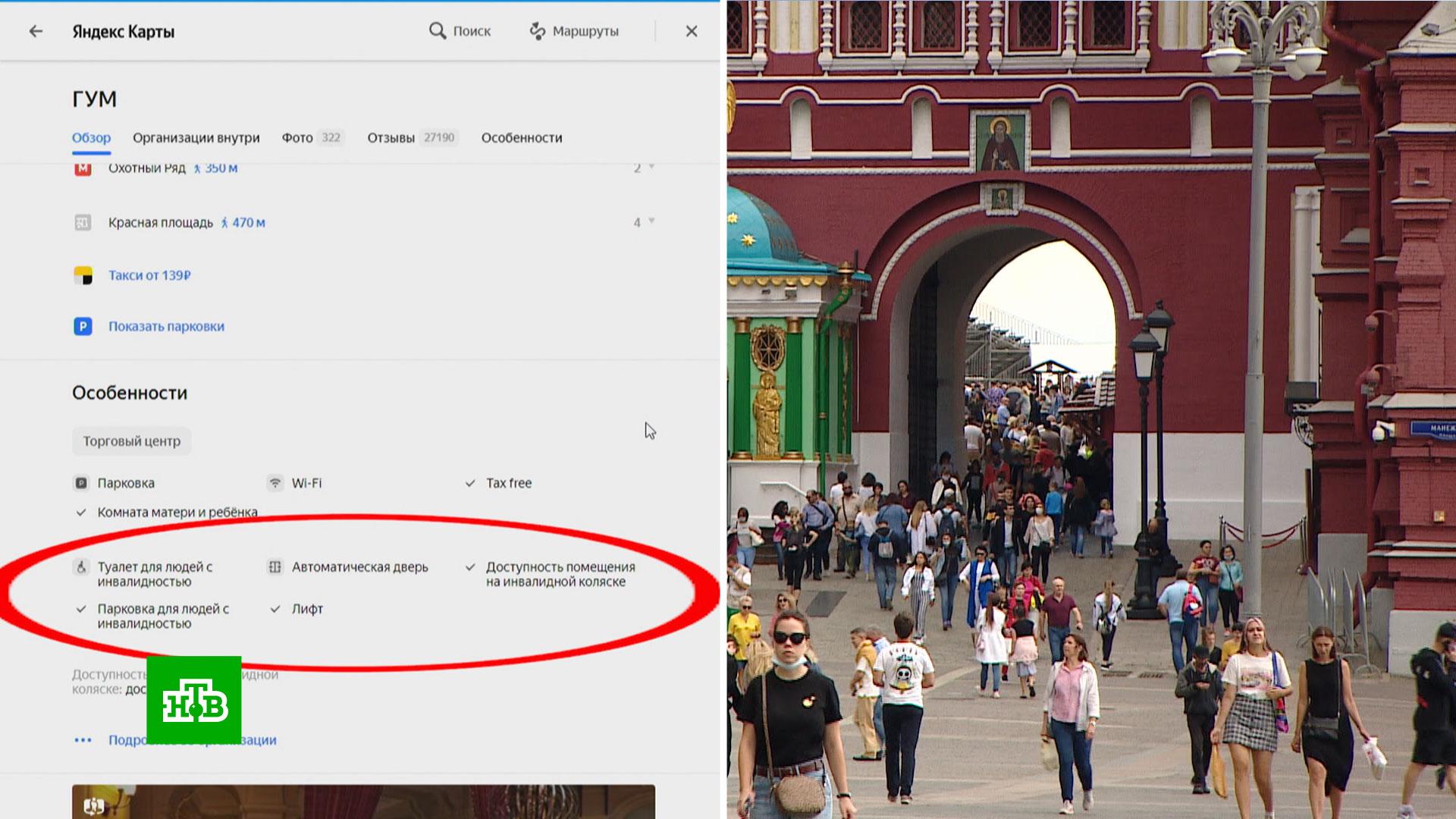Viewport: 1456px width, 819px height.
Task: Click the photo count 322 badge
Action: (x=331, y=138)
